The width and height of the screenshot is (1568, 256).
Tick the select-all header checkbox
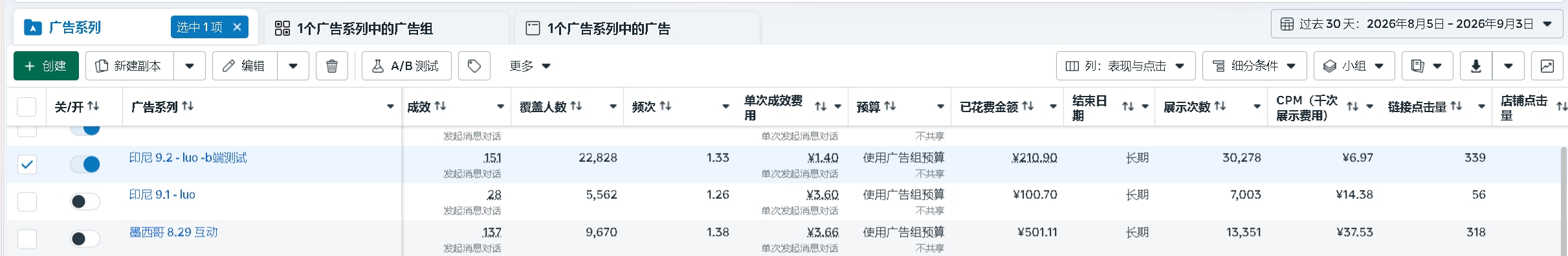pos(27,106)
